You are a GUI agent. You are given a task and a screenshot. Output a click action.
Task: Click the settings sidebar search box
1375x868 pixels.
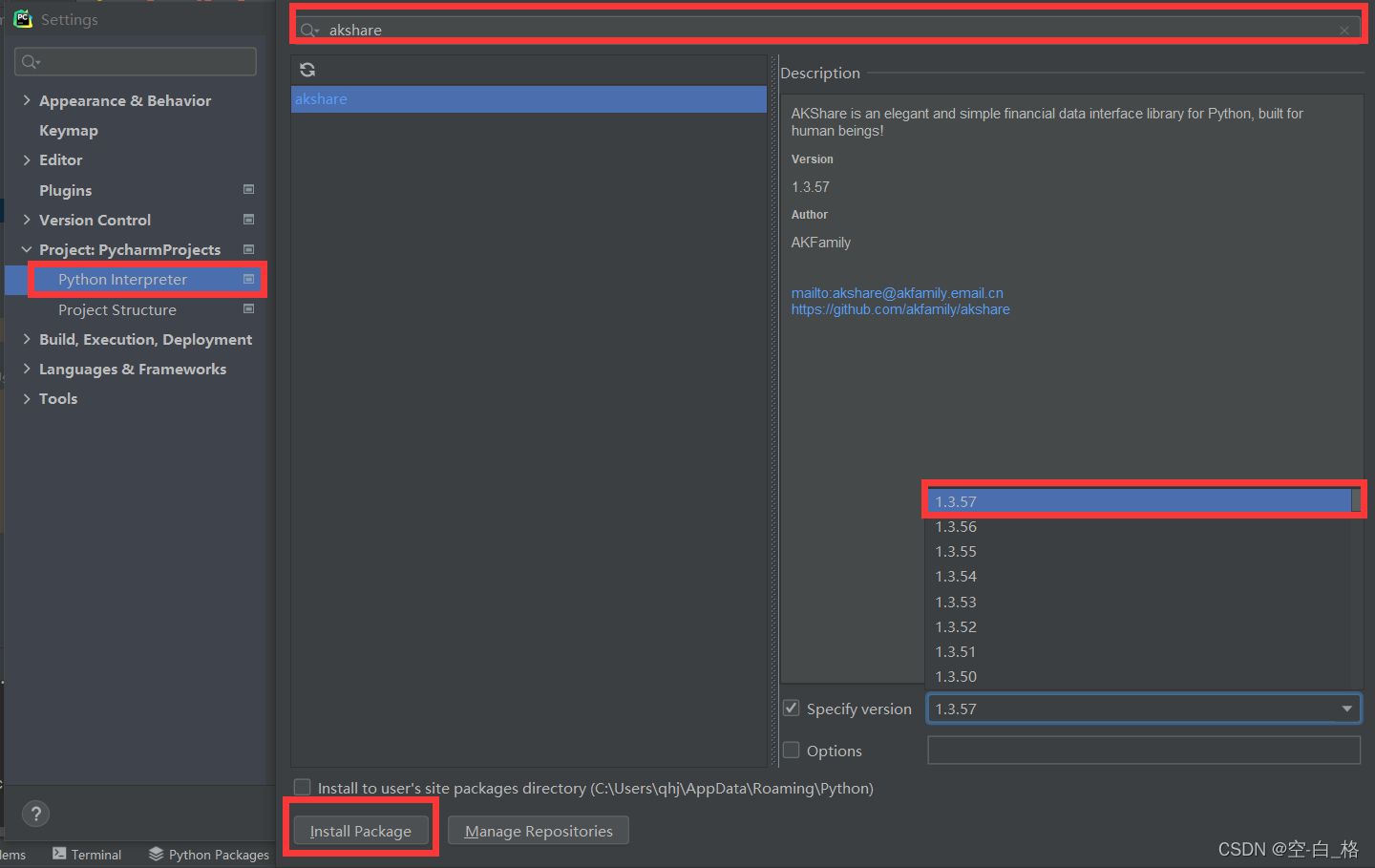[x=136, y=62]
